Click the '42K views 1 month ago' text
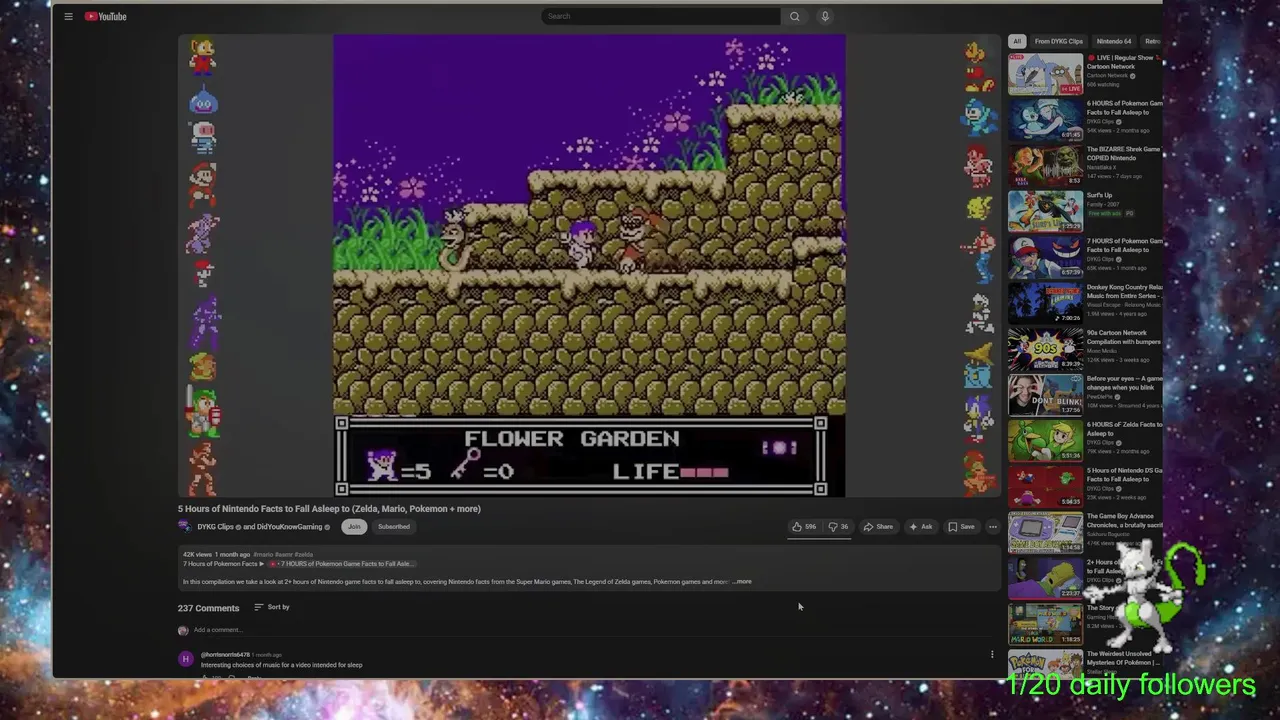Image resolution: width=1280 pixels, height=720 pixels. pyautogui.click(x=216, y=554)
